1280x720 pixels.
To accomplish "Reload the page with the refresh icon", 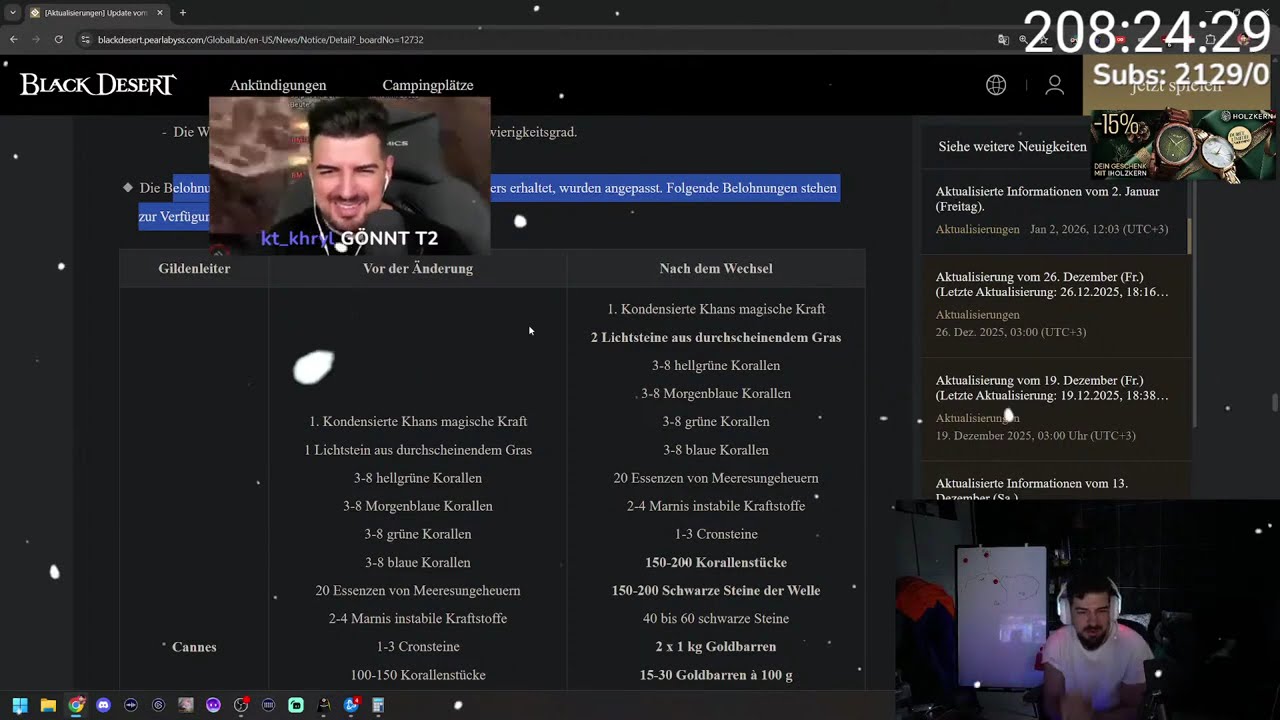I will point(59,39).
